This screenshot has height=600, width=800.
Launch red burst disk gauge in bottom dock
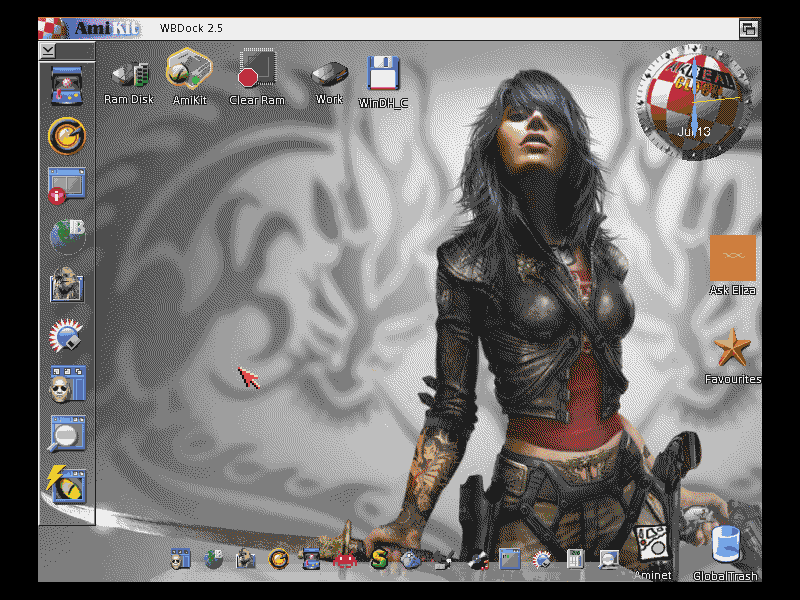[x=542, y=559]
